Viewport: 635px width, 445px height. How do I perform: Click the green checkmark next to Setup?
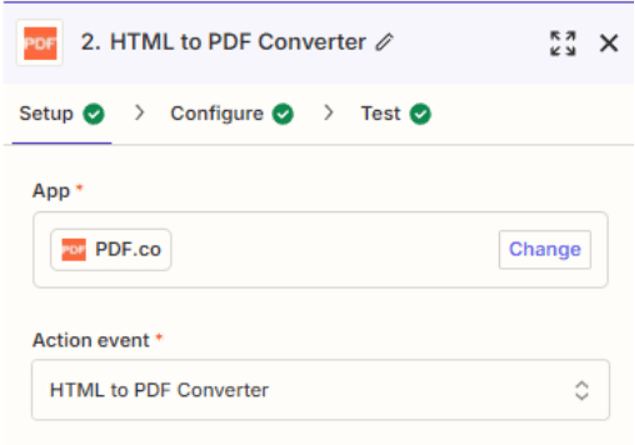[94, 114]
